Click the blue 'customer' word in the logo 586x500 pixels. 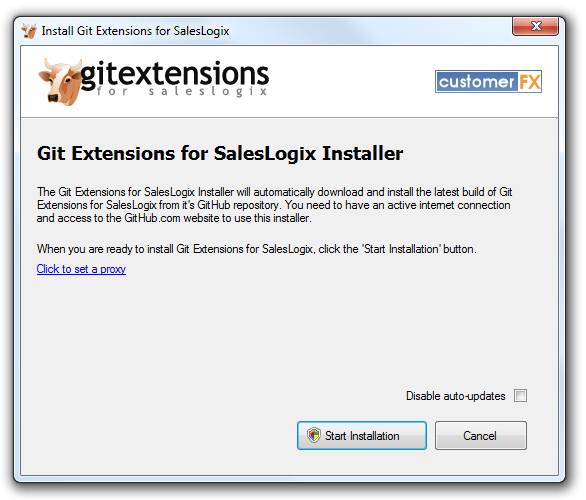[476, 81]
